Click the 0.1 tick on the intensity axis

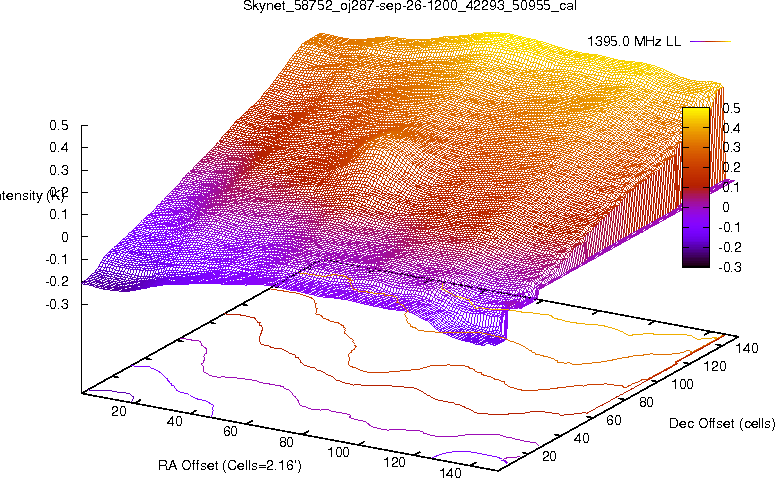coord(59,215)
